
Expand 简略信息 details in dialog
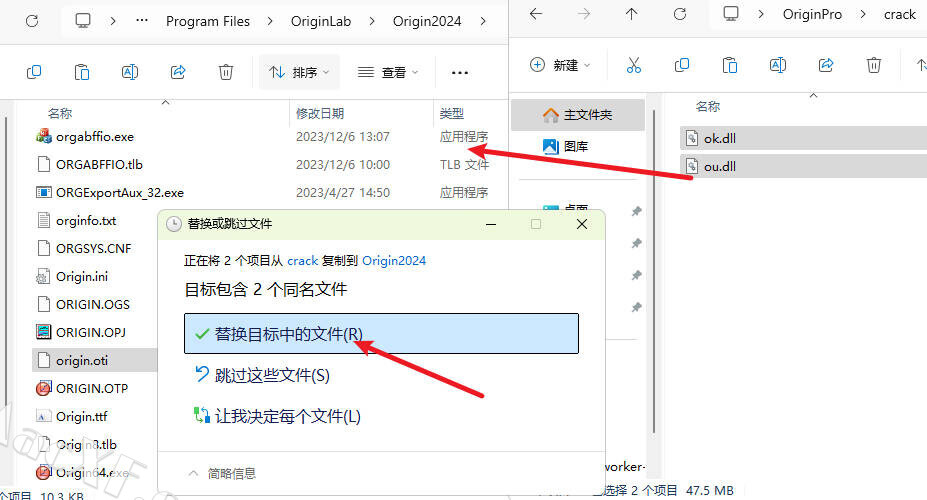tap(222, 473)
